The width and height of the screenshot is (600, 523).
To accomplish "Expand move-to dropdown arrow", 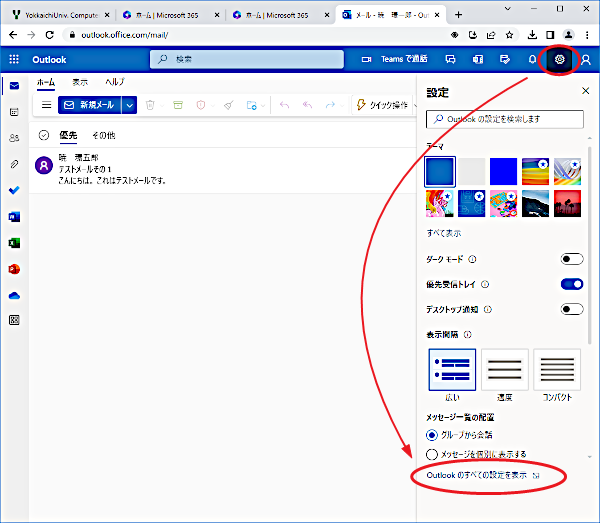I will (263, 105).
